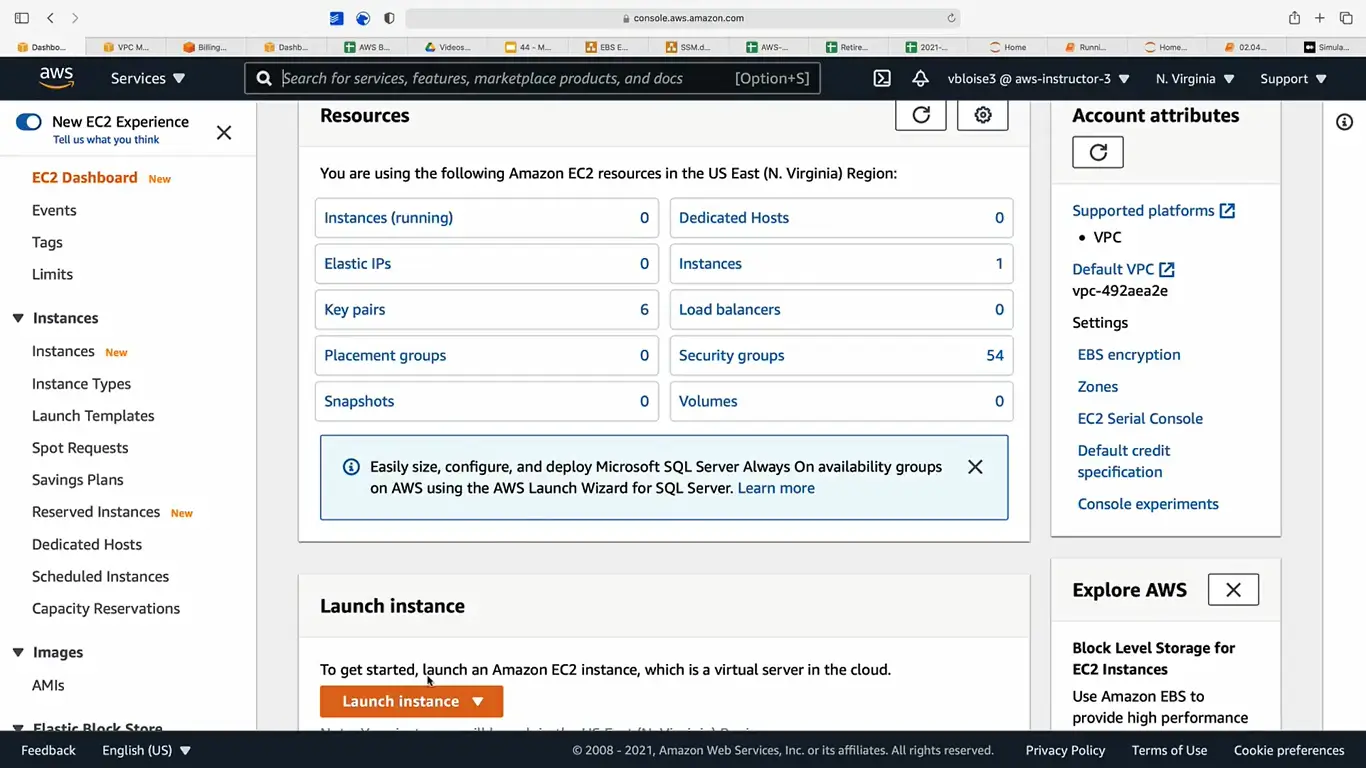
Task: Open Events in the sidebar
Action: pyautogui.click(x=54, y=210)
